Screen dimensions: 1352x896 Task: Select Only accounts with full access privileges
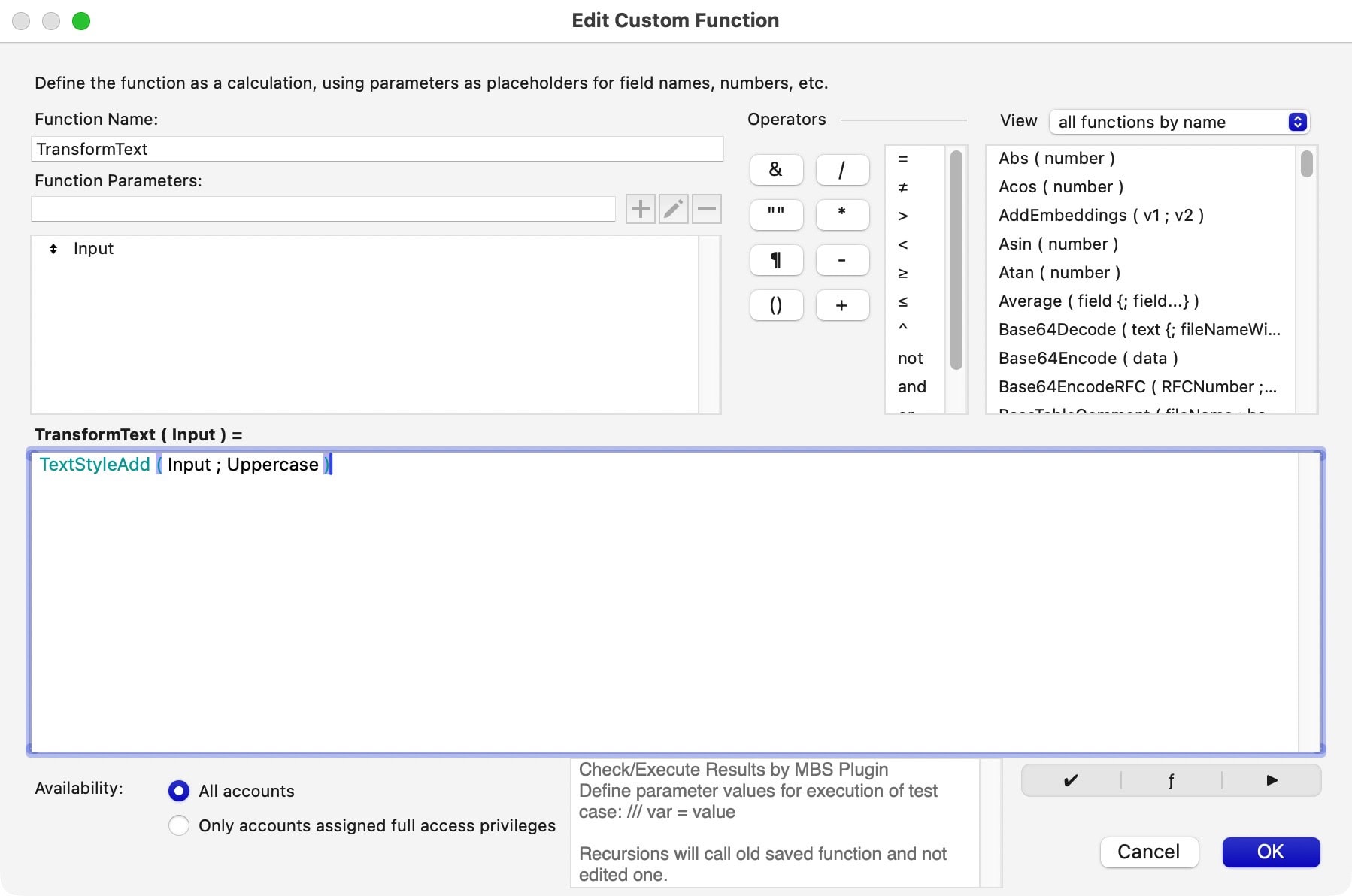tap(179, 825)
